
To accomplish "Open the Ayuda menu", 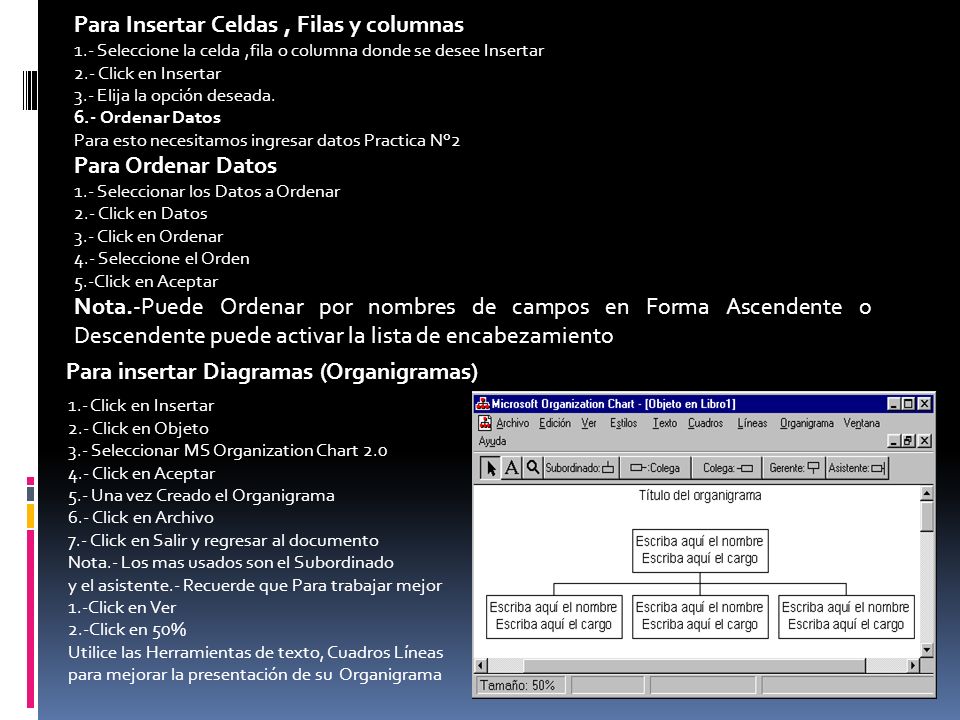I will coord(492,441).
